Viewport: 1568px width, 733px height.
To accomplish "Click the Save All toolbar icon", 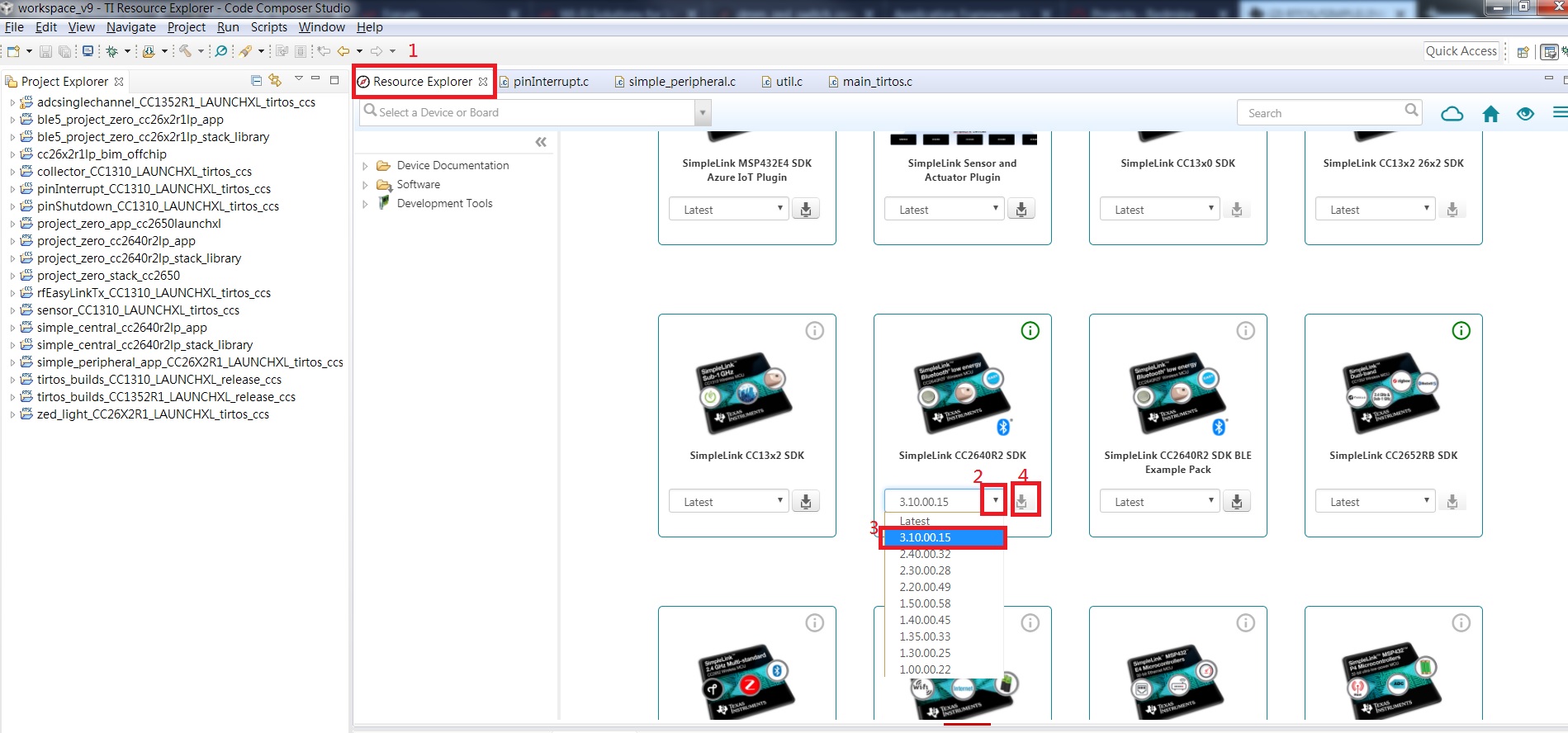I will point(64,51).
